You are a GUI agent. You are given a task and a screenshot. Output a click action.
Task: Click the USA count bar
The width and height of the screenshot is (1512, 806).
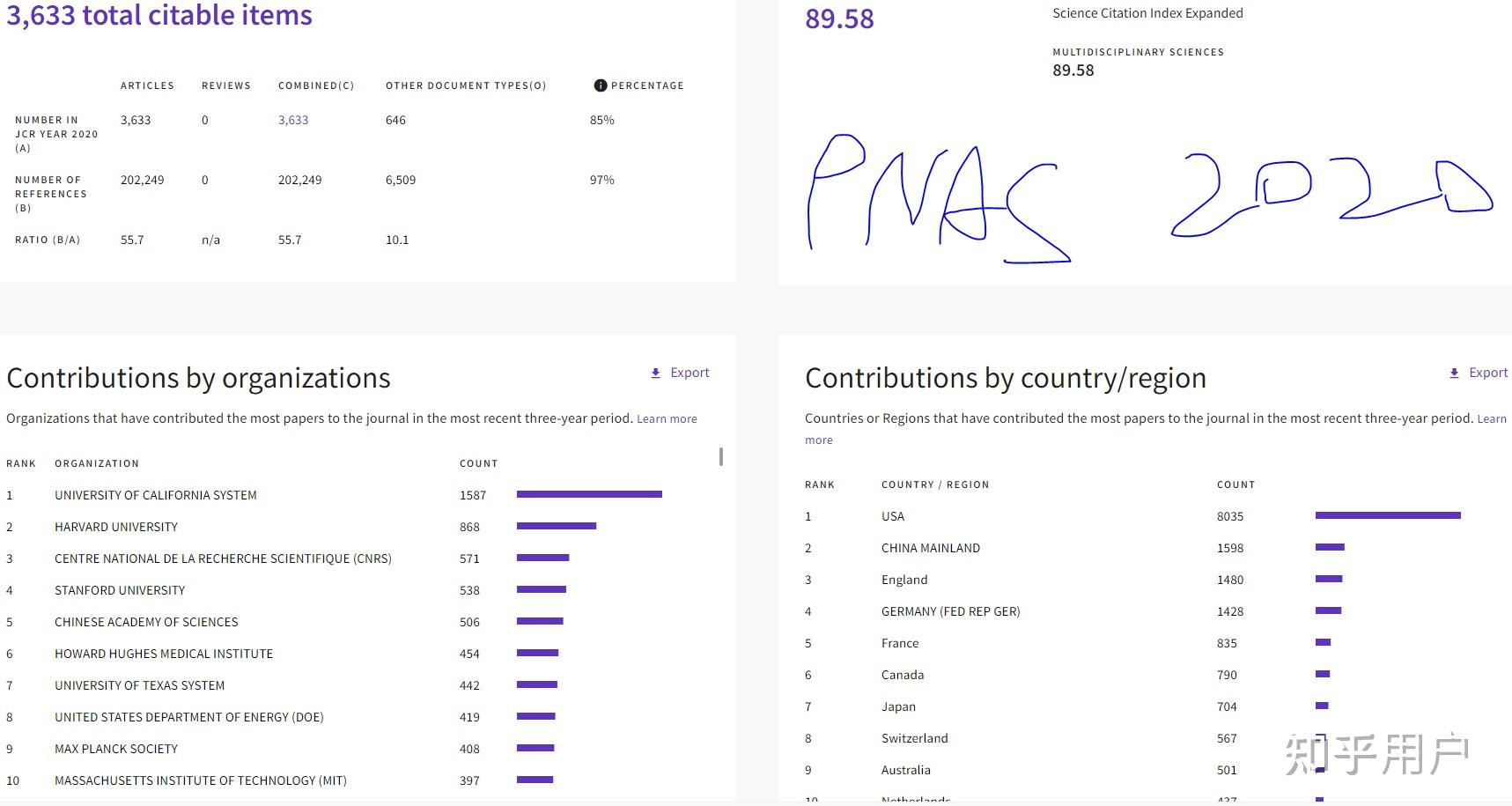click(1388, 515)
